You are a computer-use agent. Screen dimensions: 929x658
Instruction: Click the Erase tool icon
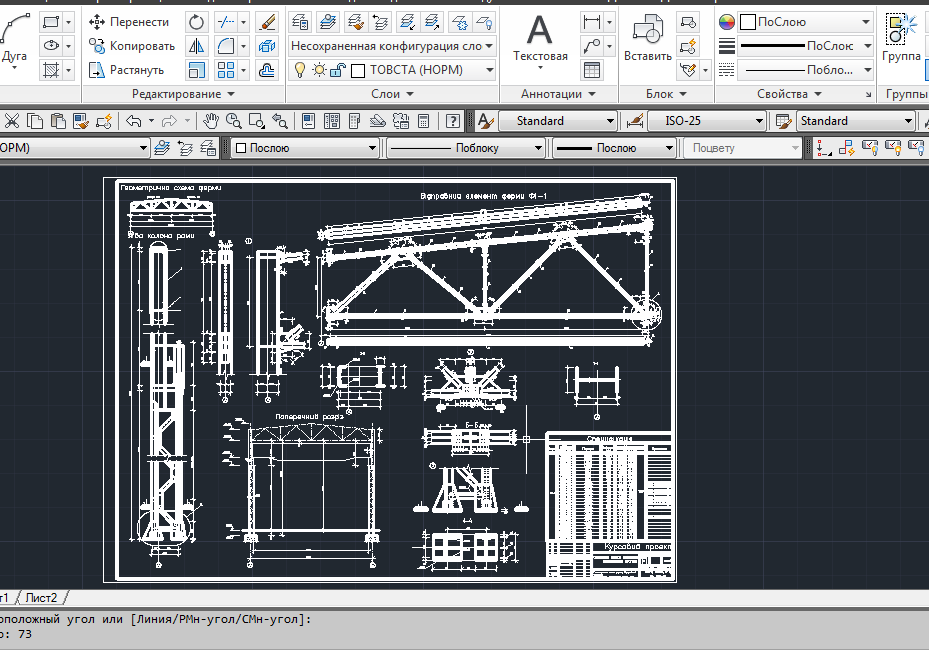267,23
